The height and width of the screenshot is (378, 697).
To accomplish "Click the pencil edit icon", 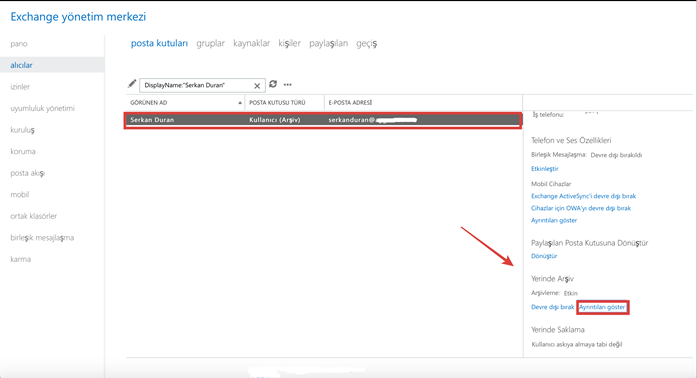I will pyautogui.click(x=132, y=84).
